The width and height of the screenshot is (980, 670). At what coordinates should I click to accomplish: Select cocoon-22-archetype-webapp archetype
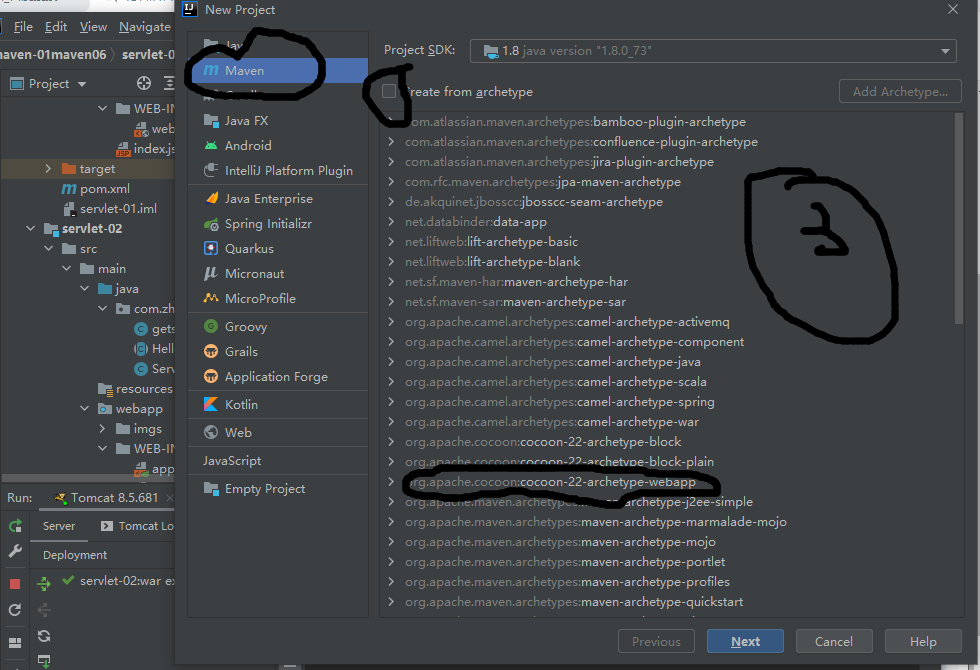[550, 482]
